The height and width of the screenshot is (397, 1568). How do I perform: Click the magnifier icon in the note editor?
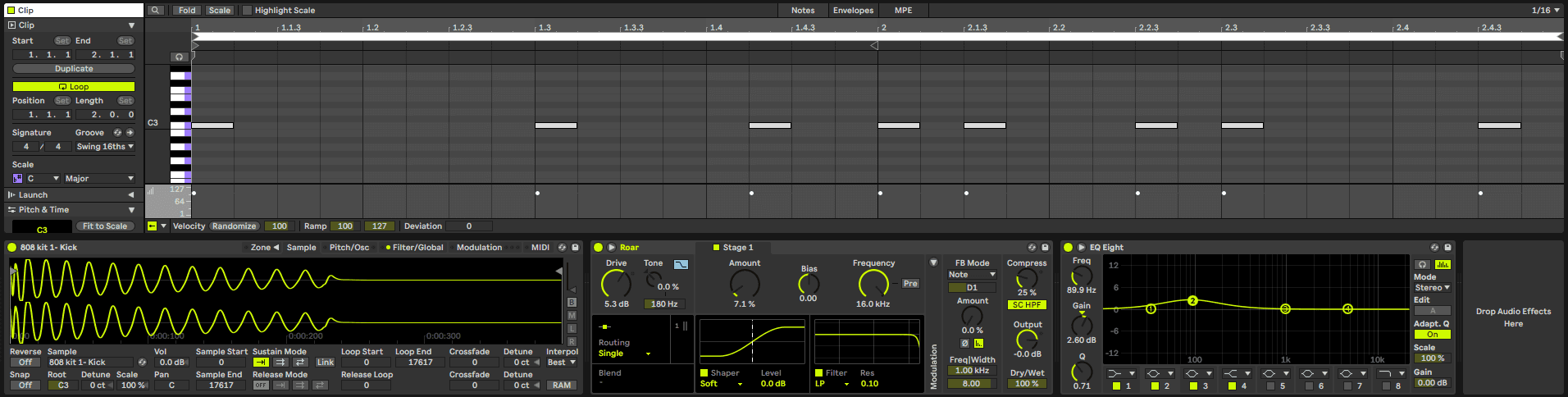point(155,10)
